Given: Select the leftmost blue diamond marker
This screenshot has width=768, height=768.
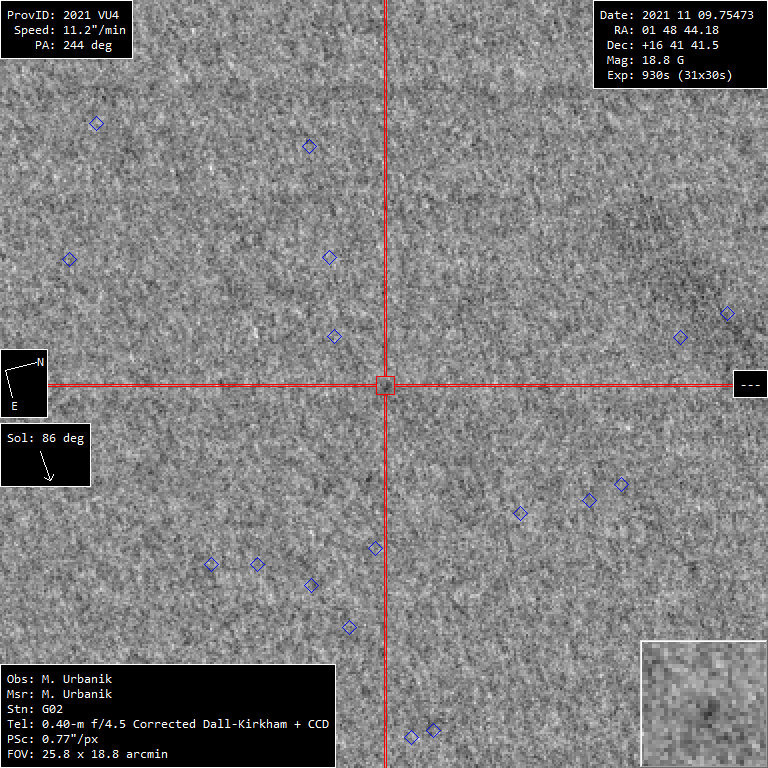Looking at the screenshot, I should click(x=70, y=259).
